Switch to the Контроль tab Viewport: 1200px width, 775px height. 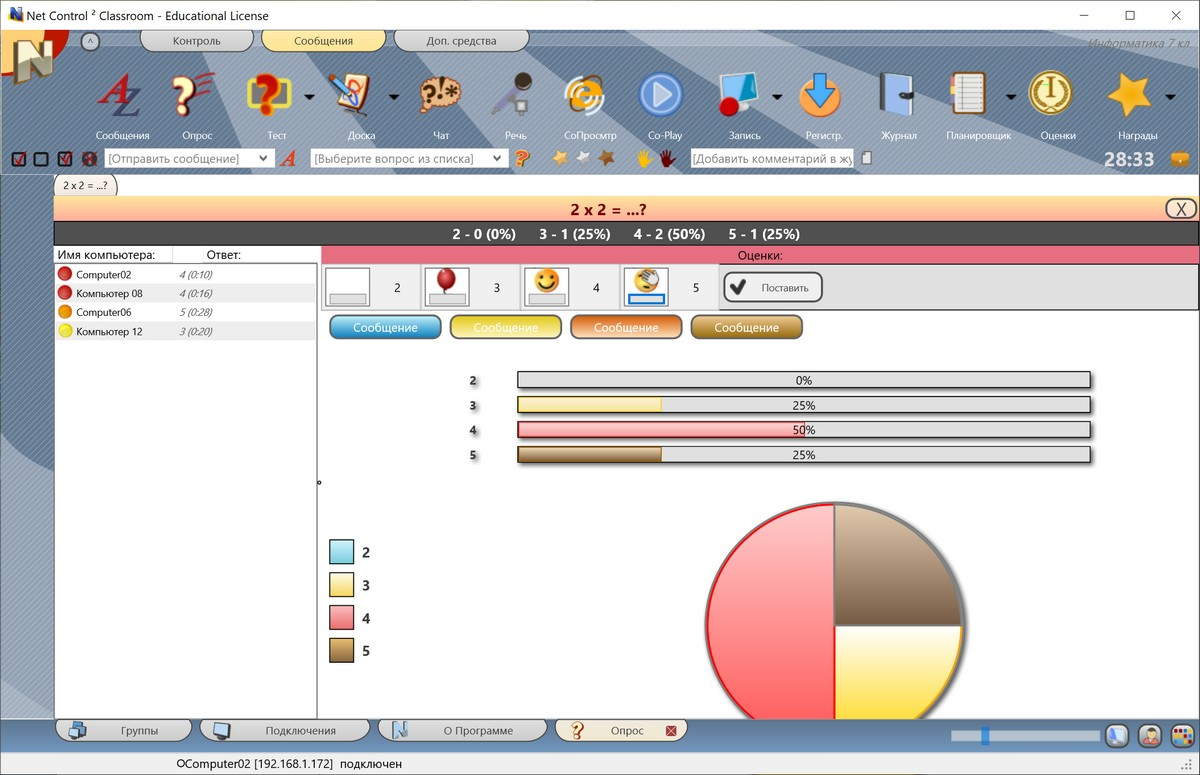coord(196,41)
